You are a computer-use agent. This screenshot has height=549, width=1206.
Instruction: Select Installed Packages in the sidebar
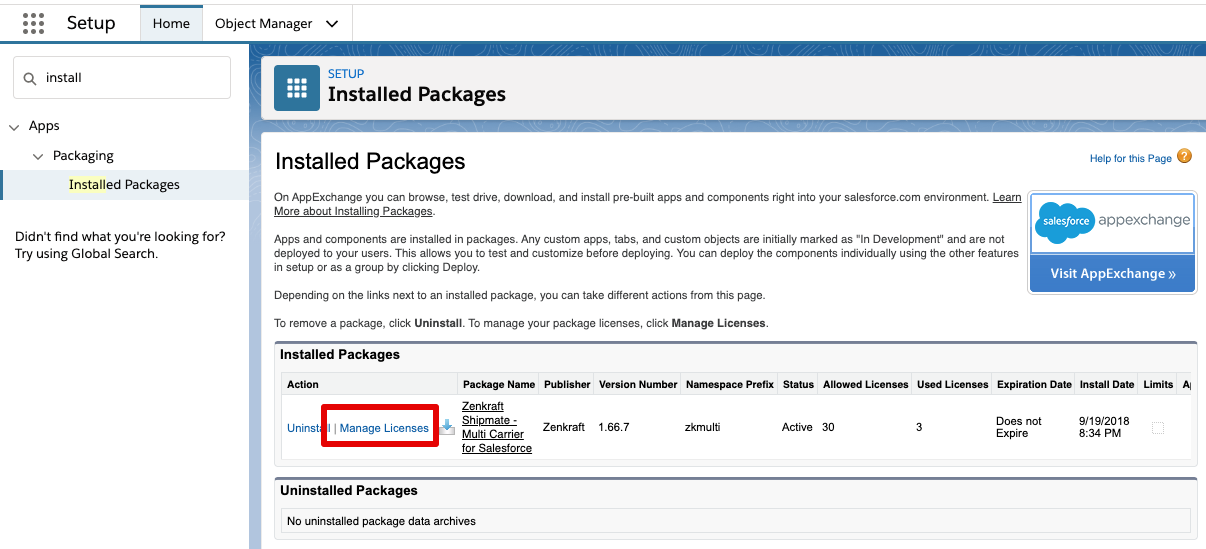[124, 185]
